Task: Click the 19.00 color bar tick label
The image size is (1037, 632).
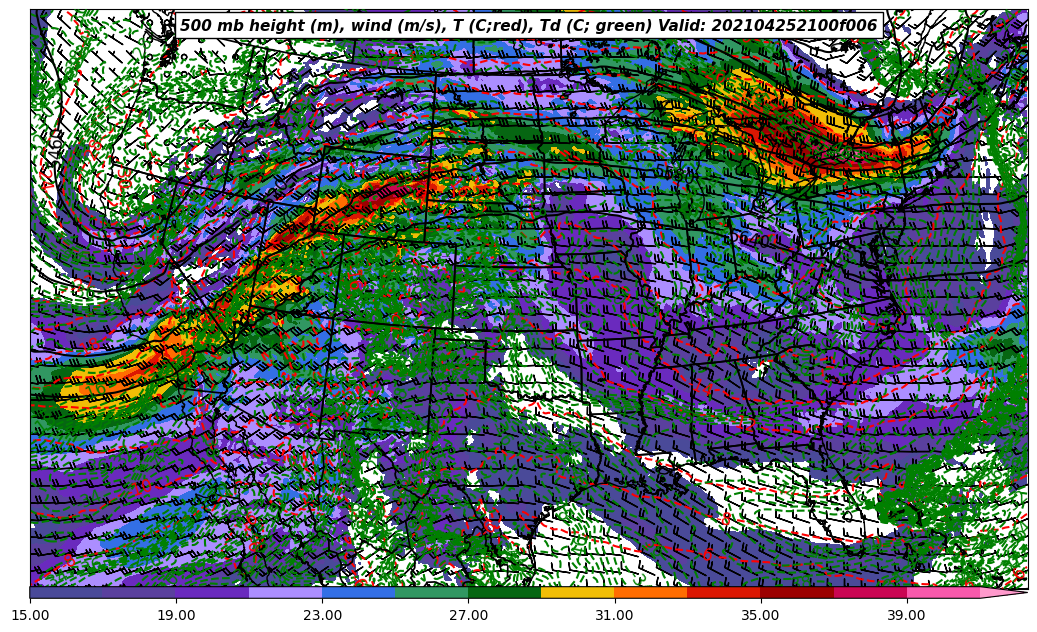Action: coord(176,615)
